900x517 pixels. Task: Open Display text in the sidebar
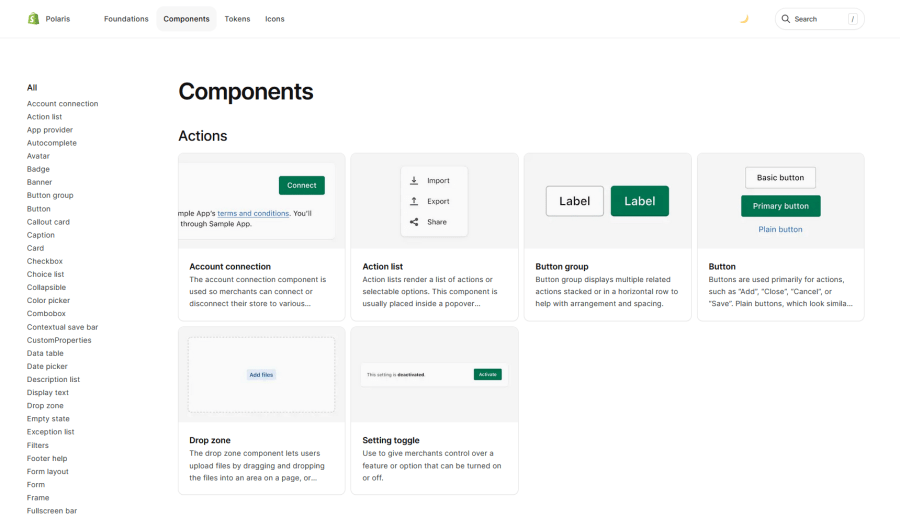(48, 392)
